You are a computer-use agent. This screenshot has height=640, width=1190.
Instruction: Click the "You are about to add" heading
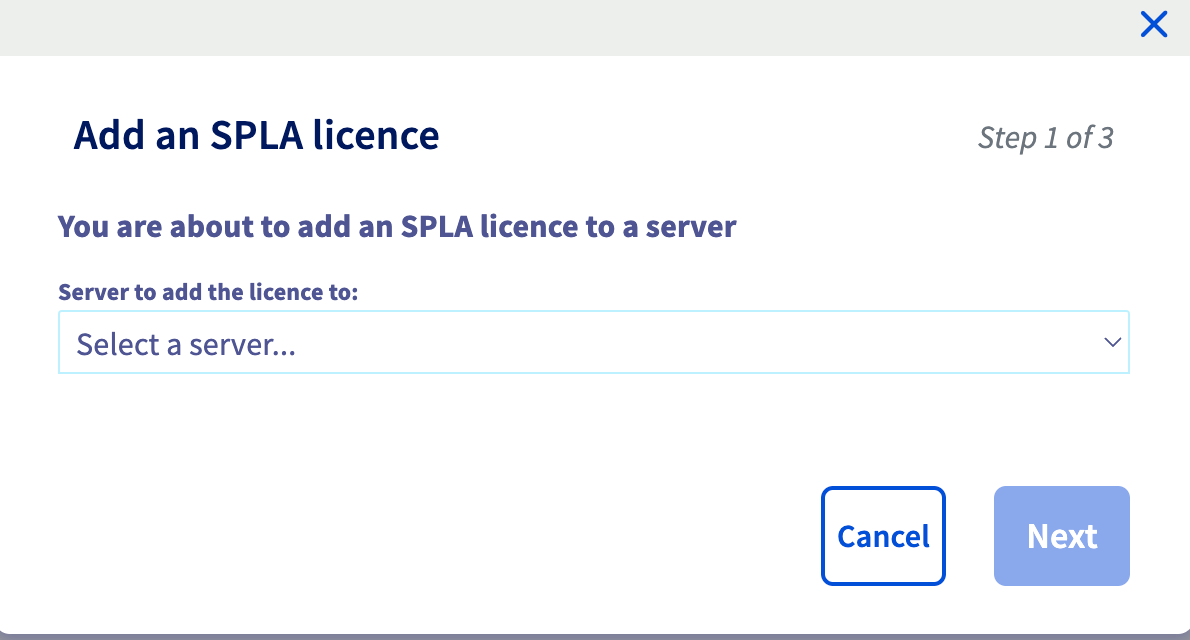[x=396, y=227]
